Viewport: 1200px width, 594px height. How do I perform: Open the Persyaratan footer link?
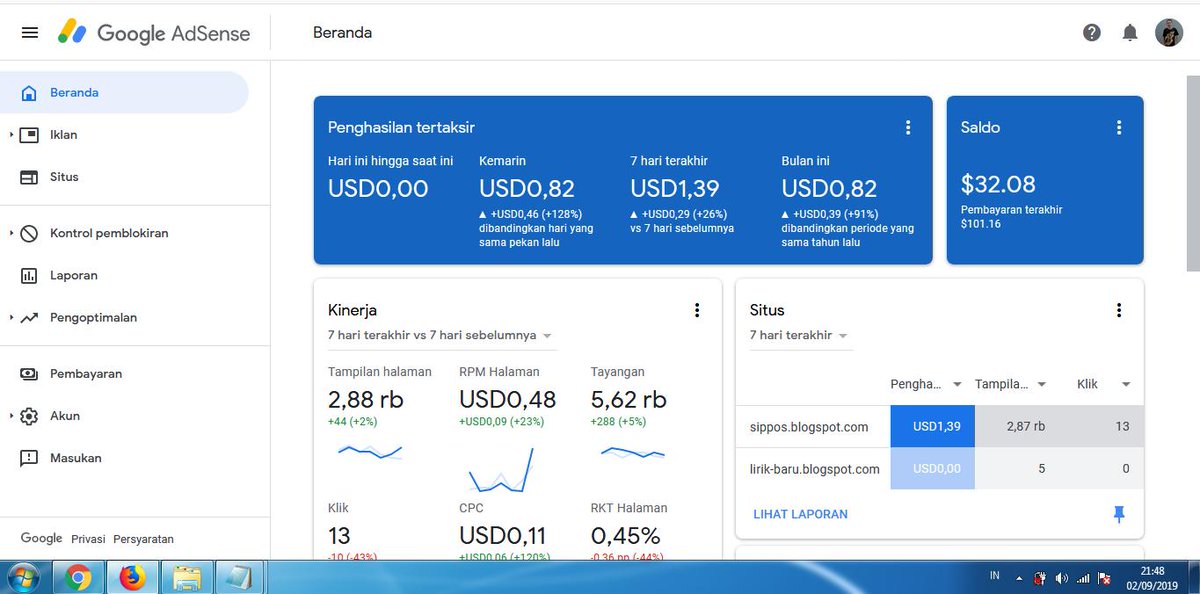coord(143,539)
